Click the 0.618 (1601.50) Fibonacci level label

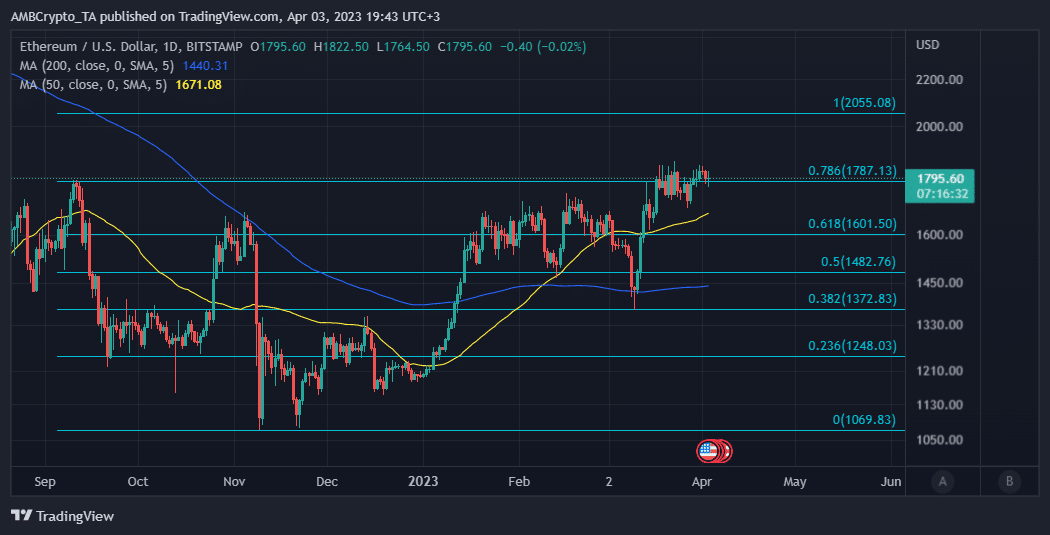852,224
